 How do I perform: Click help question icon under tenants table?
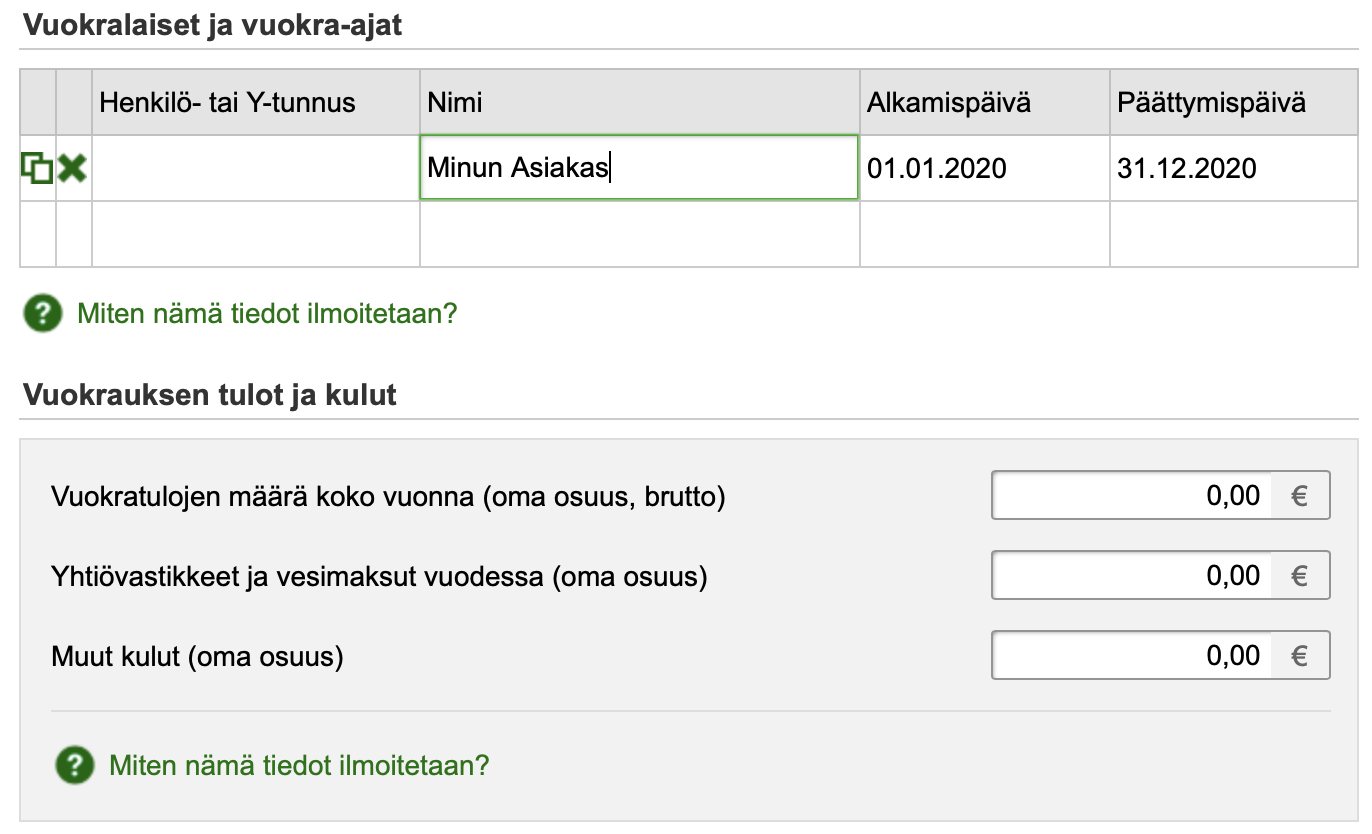click(41, 314)
